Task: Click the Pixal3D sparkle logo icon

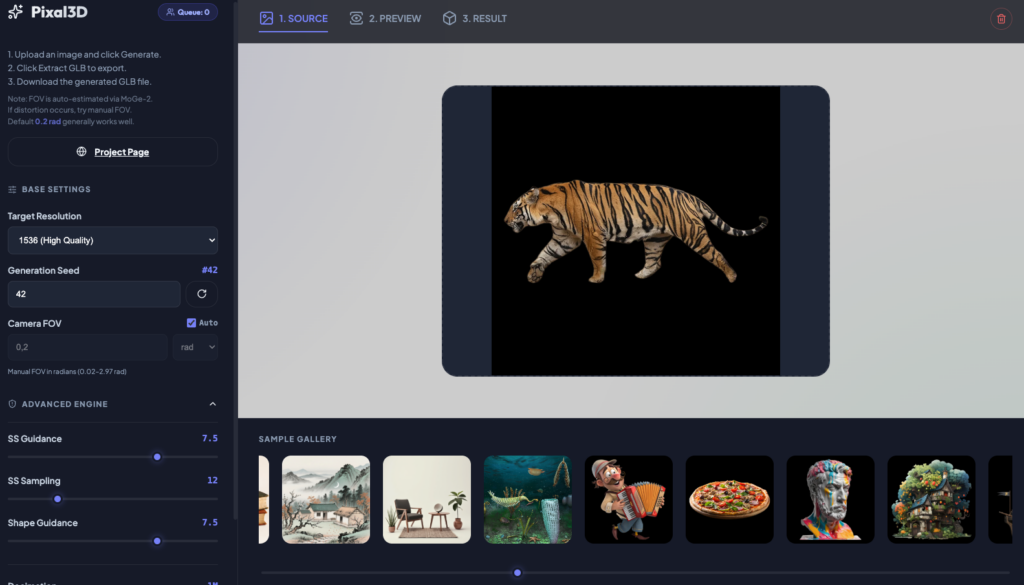Action: click(16, 12)
